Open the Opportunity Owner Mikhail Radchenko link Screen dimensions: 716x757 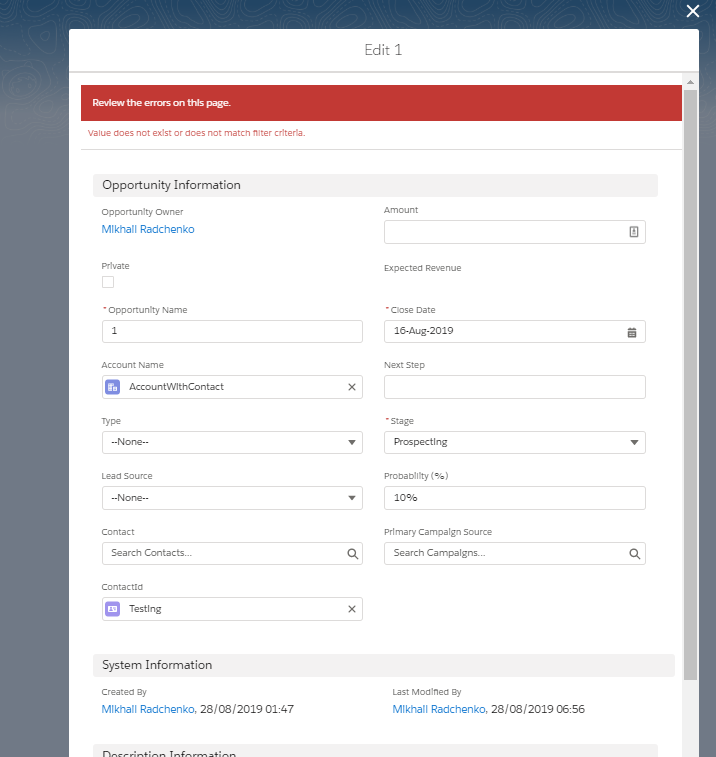click(x=148, y=229)
